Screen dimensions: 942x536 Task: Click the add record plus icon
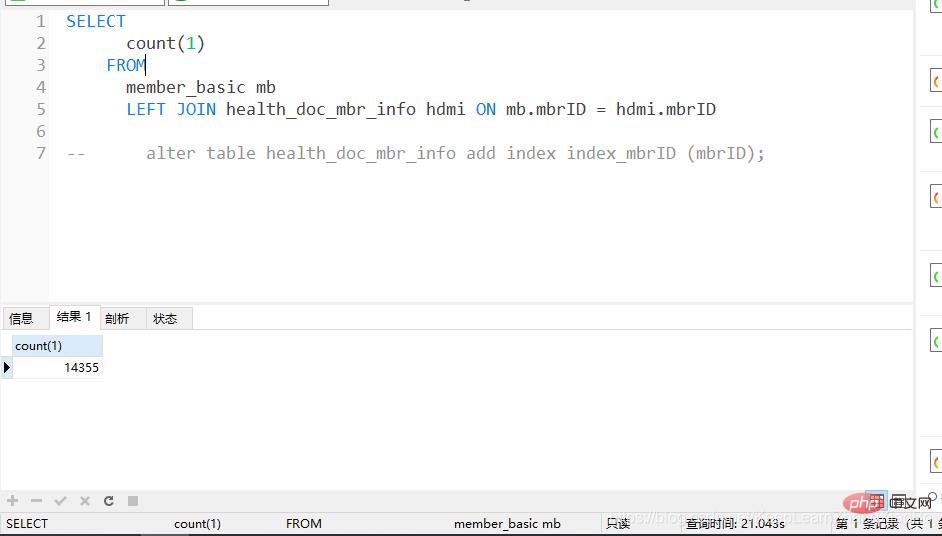tap(13, 501)
